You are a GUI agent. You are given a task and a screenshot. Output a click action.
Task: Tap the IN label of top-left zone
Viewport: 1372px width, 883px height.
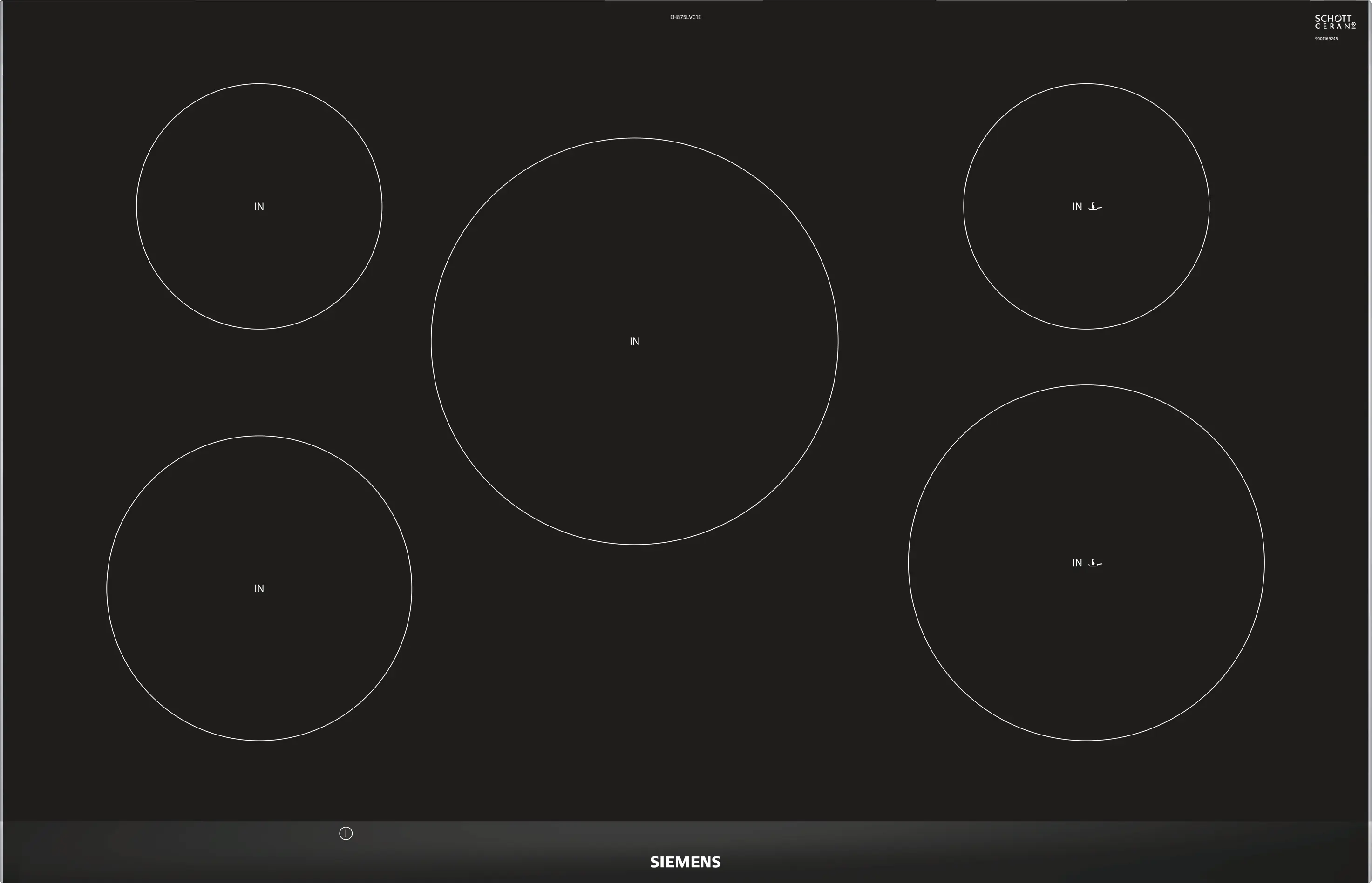tap(259, 206)
